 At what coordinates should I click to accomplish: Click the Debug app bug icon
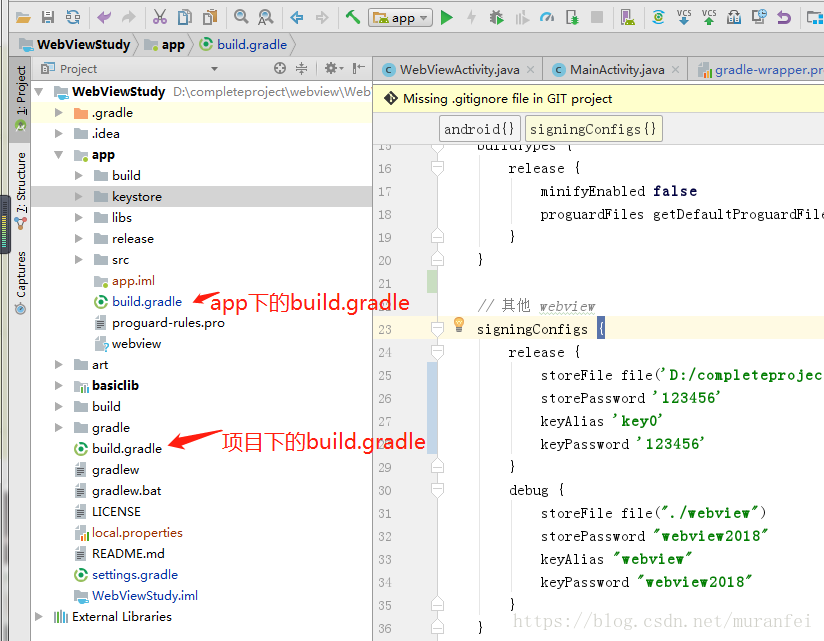[x=497, y=17]
